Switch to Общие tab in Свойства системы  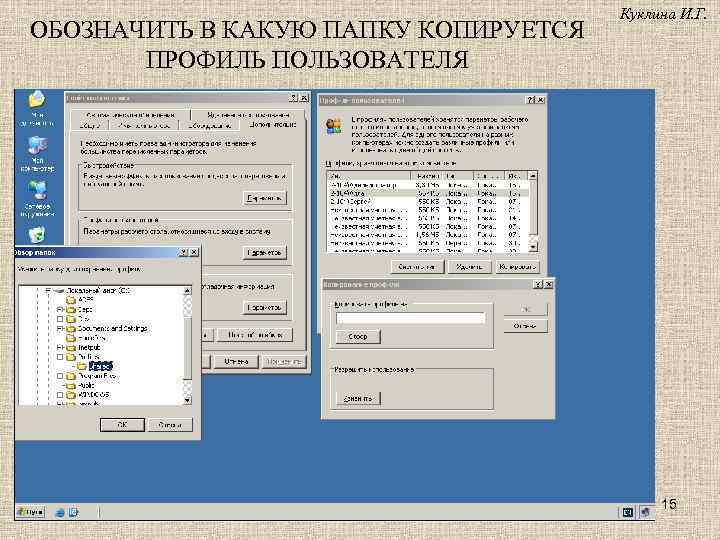(90, 125)
